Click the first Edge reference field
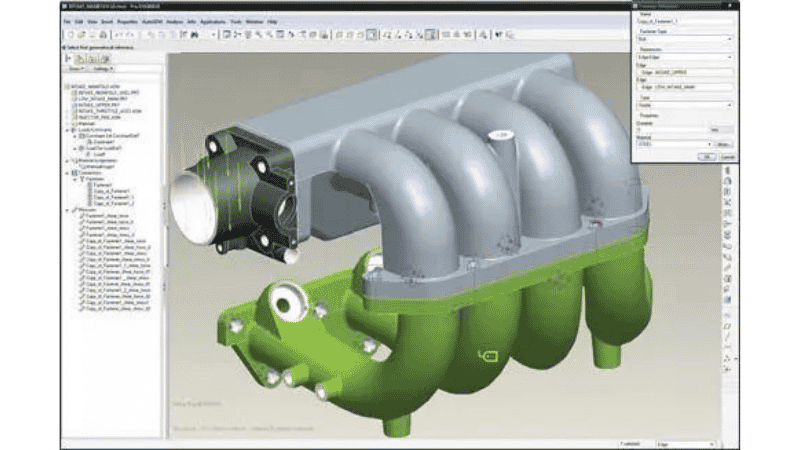This screenshot has height=450, width=800. (684, 72)
